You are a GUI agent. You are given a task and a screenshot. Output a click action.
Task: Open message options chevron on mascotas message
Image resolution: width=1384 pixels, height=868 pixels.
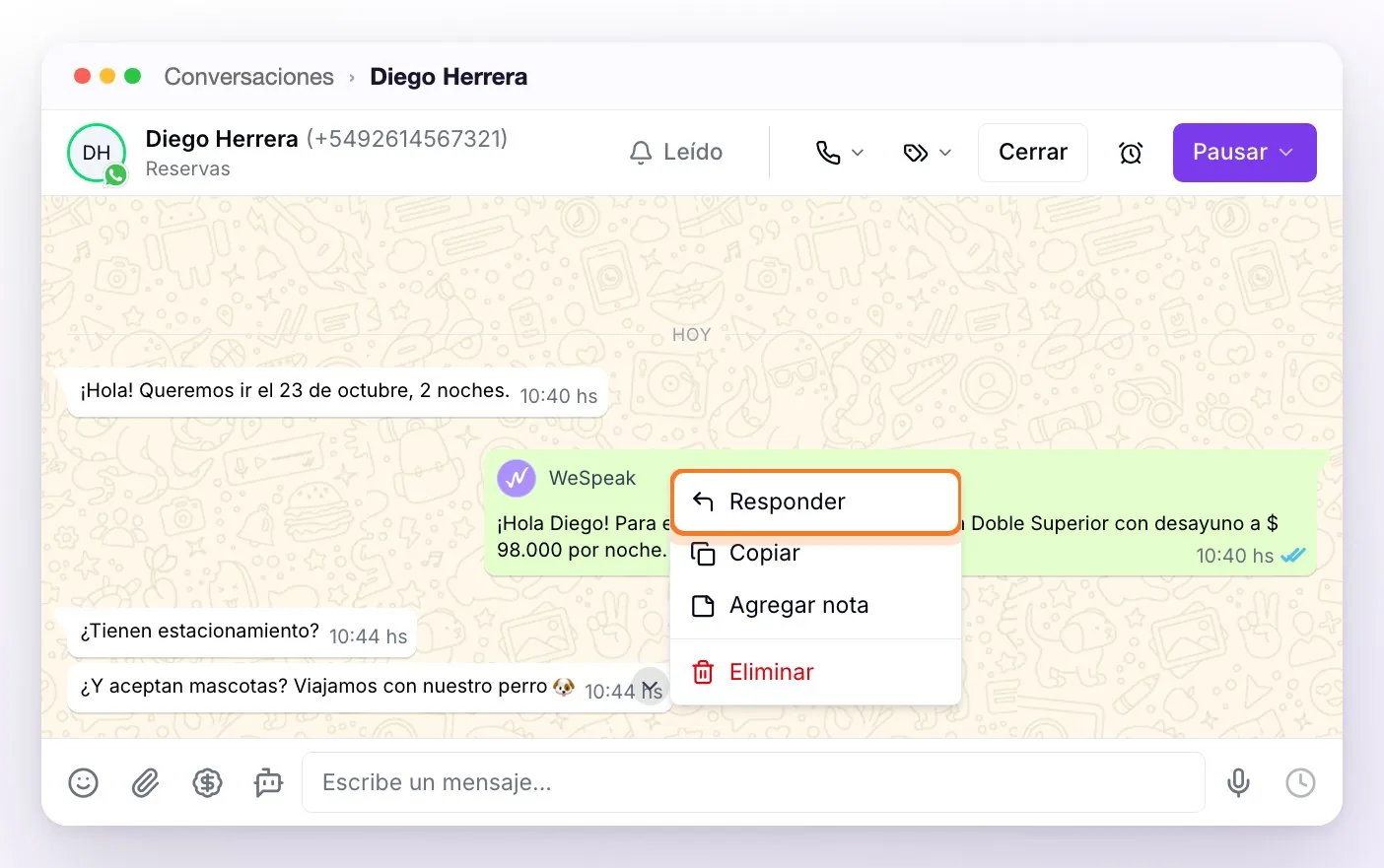coord(650,687)
